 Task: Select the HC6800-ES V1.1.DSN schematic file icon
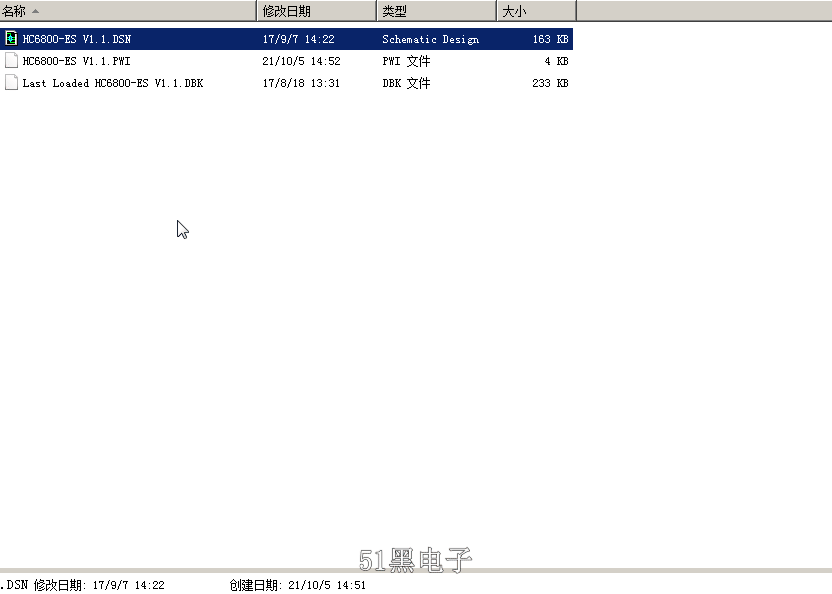pos(11,39)
